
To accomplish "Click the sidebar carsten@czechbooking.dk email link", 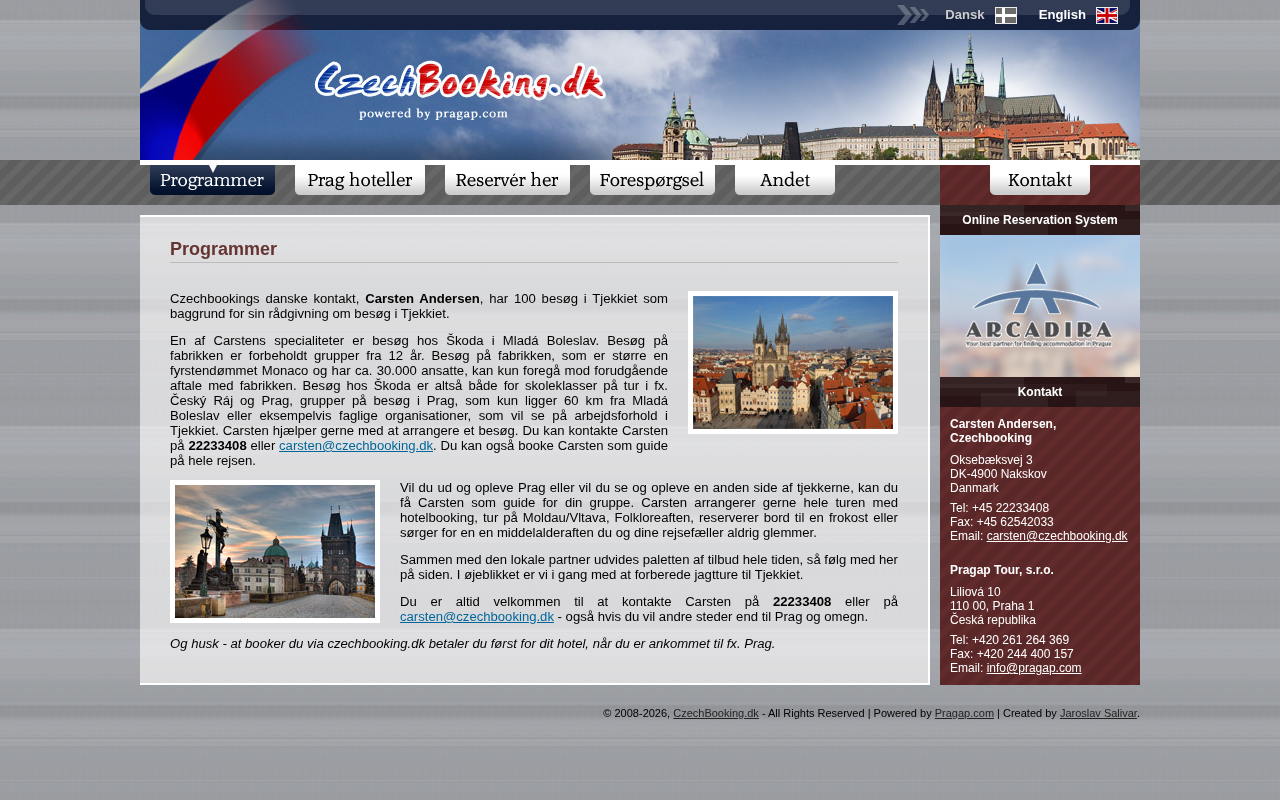I will coord(1057,536).
